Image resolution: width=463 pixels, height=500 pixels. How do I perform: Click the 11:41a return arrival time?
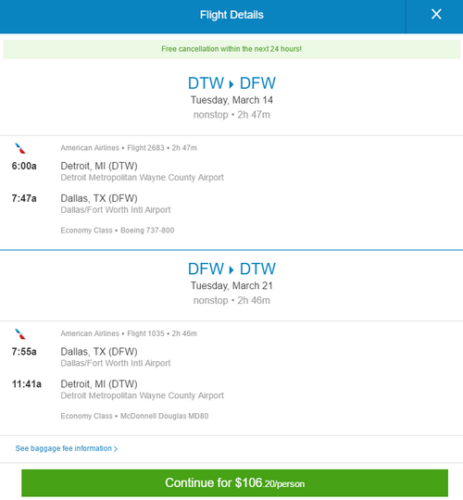point(27,384)
